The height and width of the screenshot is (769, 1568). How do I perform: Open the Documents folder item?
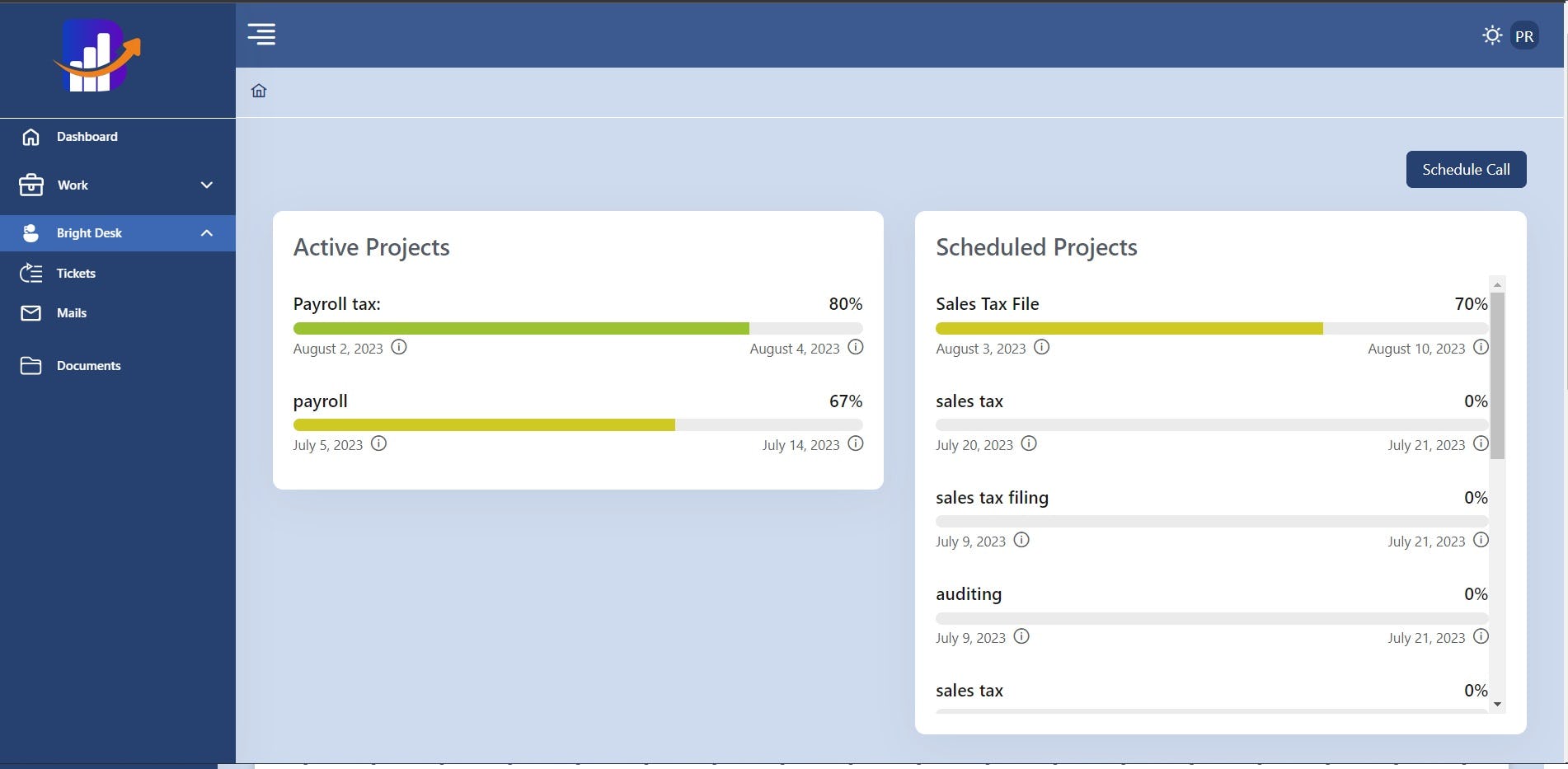coord(88,366)
